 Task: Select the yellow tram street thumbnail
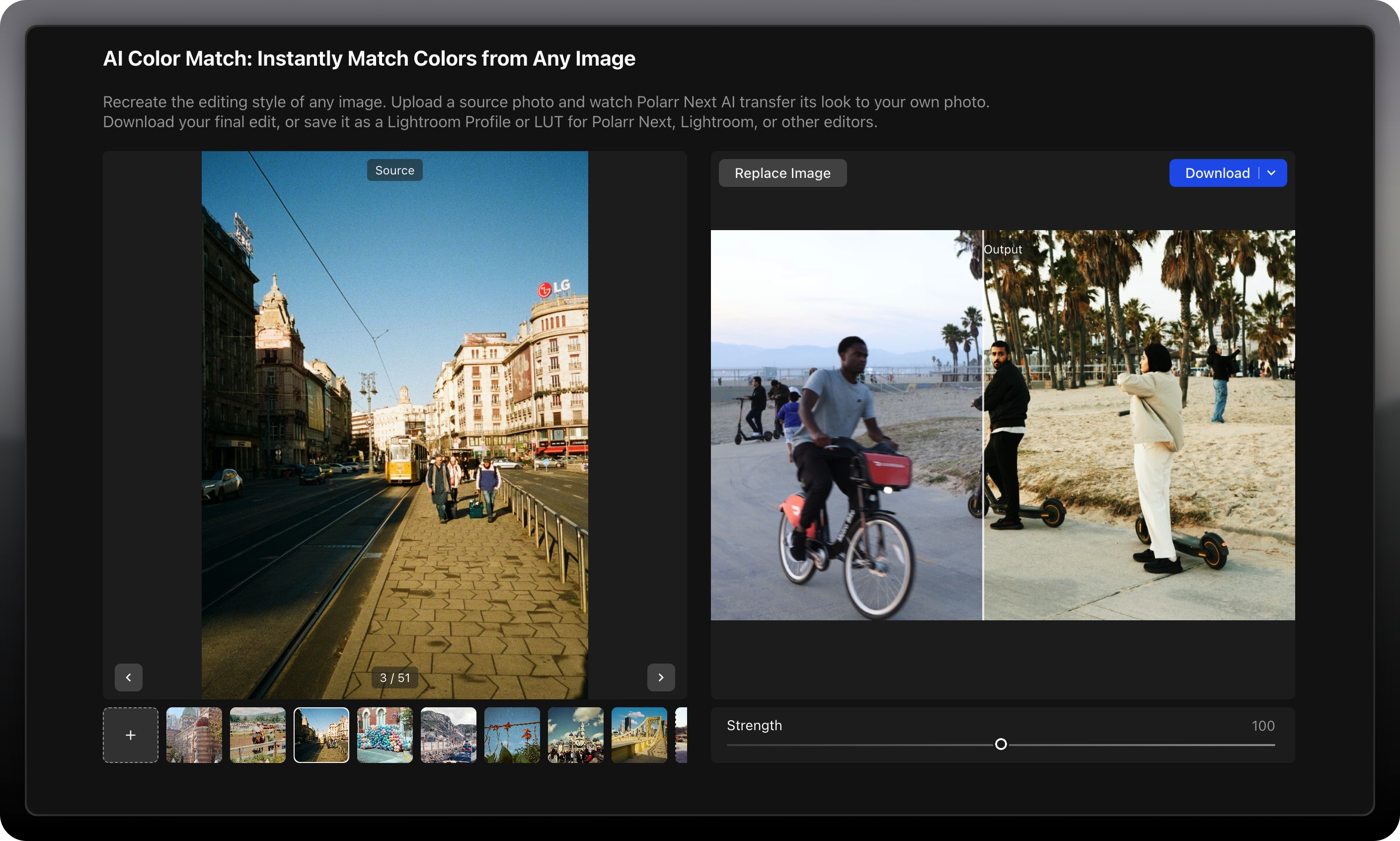click(x=321, y=735)
